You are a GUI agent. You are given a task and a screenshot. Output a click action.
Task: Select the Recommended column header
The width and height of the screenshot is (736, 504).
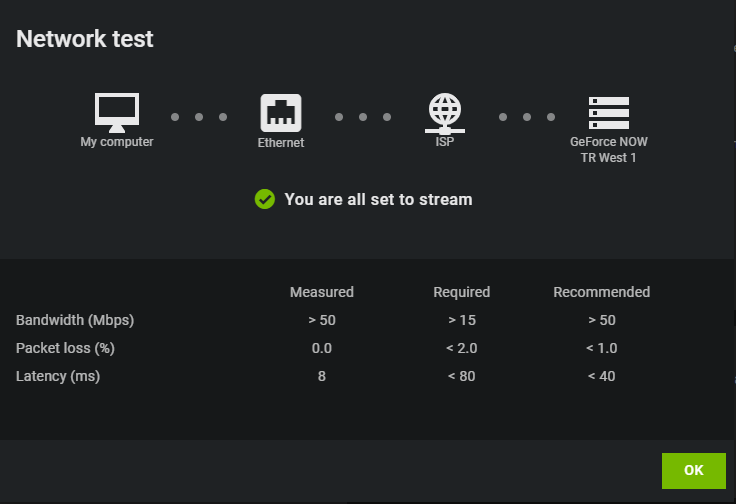[x=601, y=292]
